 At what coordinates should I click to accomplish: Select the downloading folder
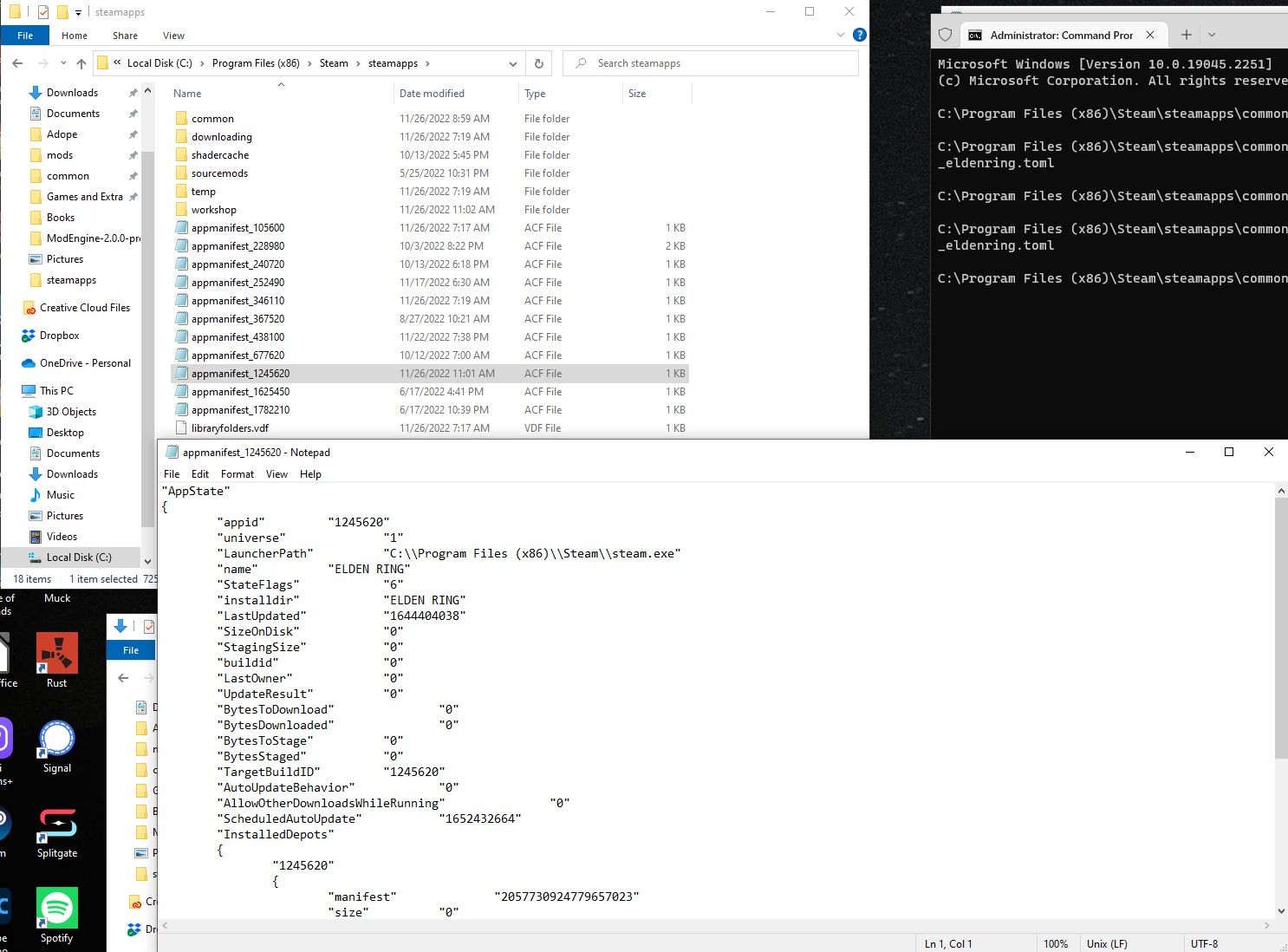(x=222, y=137)
